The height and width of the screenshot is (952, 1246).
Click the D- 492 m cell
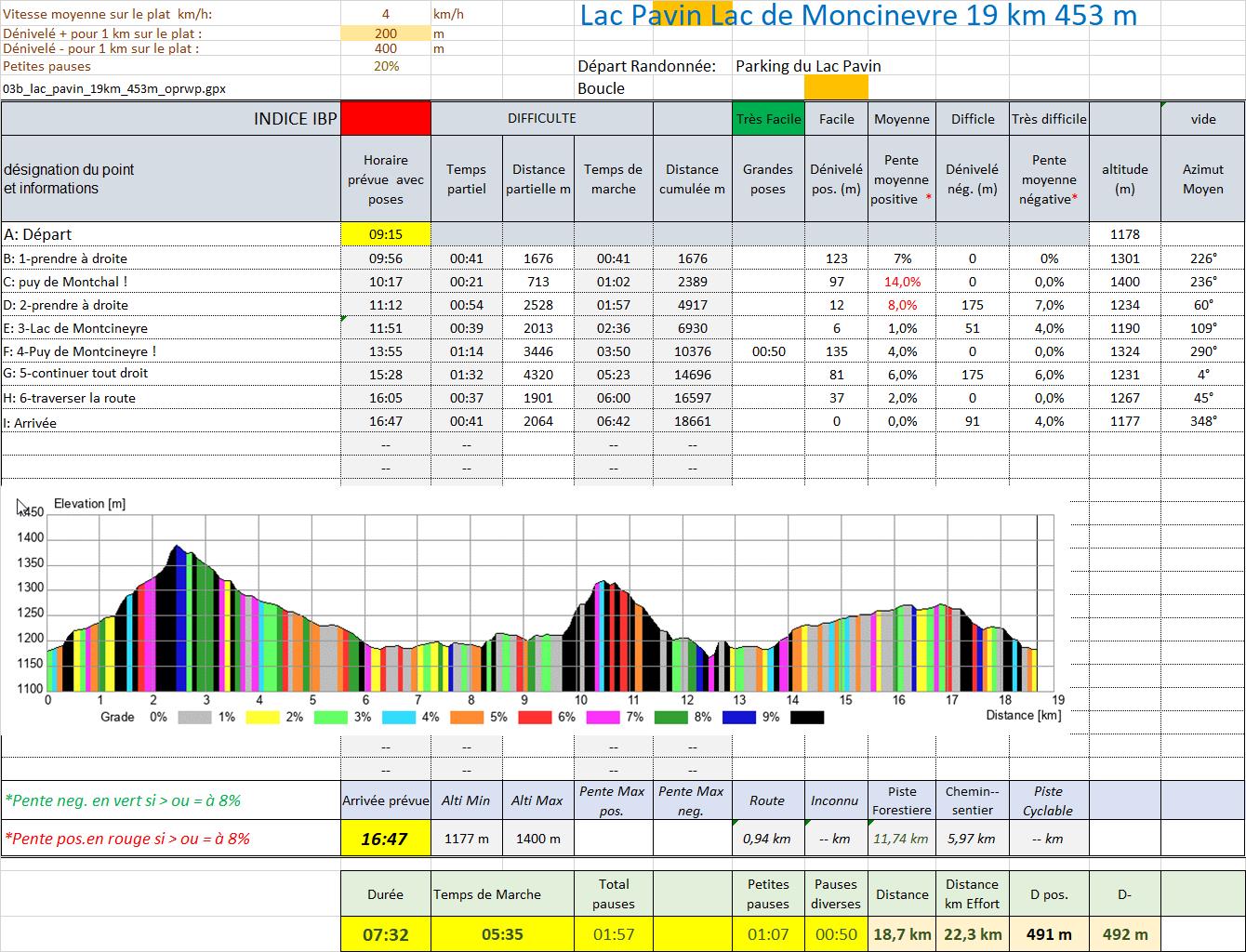pos(1124,934)
